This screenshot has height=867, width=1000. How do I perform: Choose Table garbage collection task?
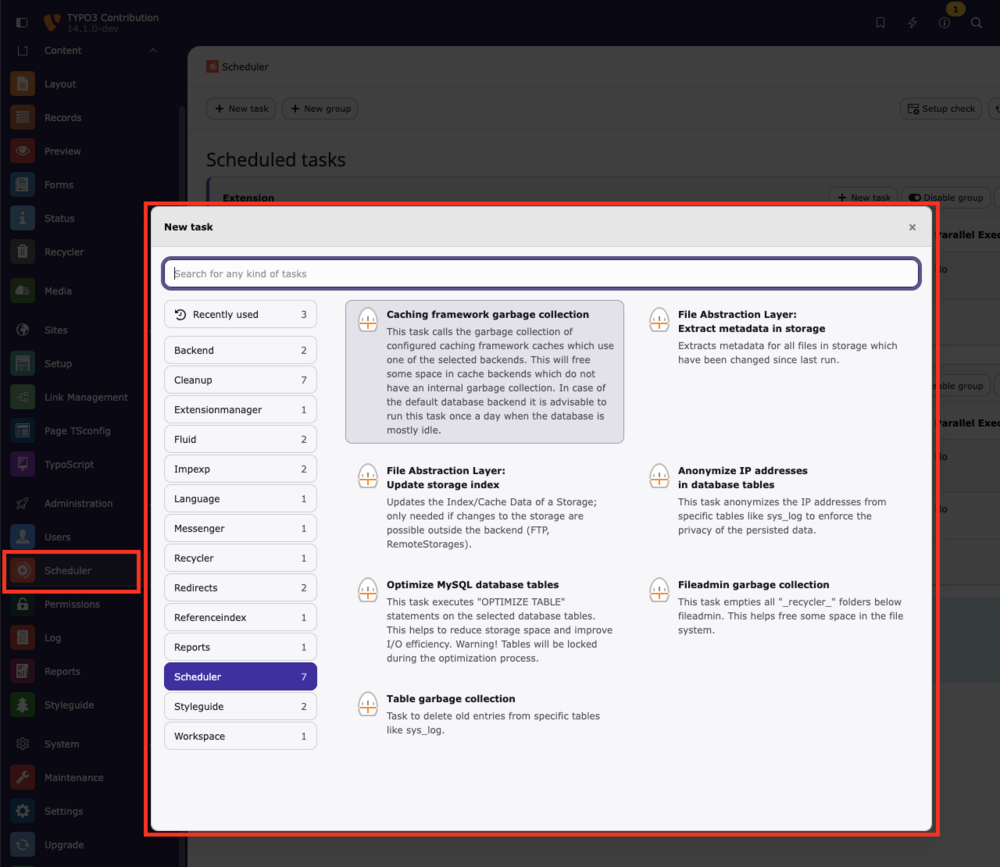point(485,715)
